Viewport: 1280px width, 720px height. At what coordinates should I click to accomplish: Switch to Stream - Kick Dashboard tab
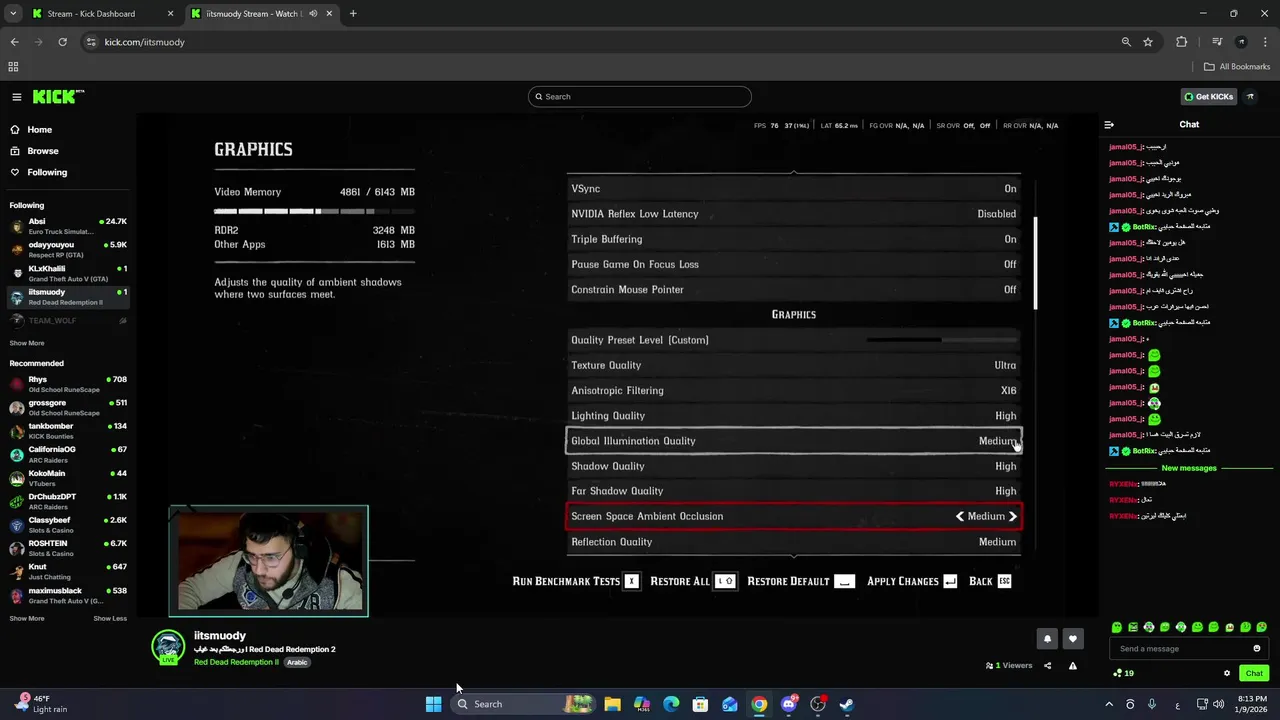(x=100, y=14)
